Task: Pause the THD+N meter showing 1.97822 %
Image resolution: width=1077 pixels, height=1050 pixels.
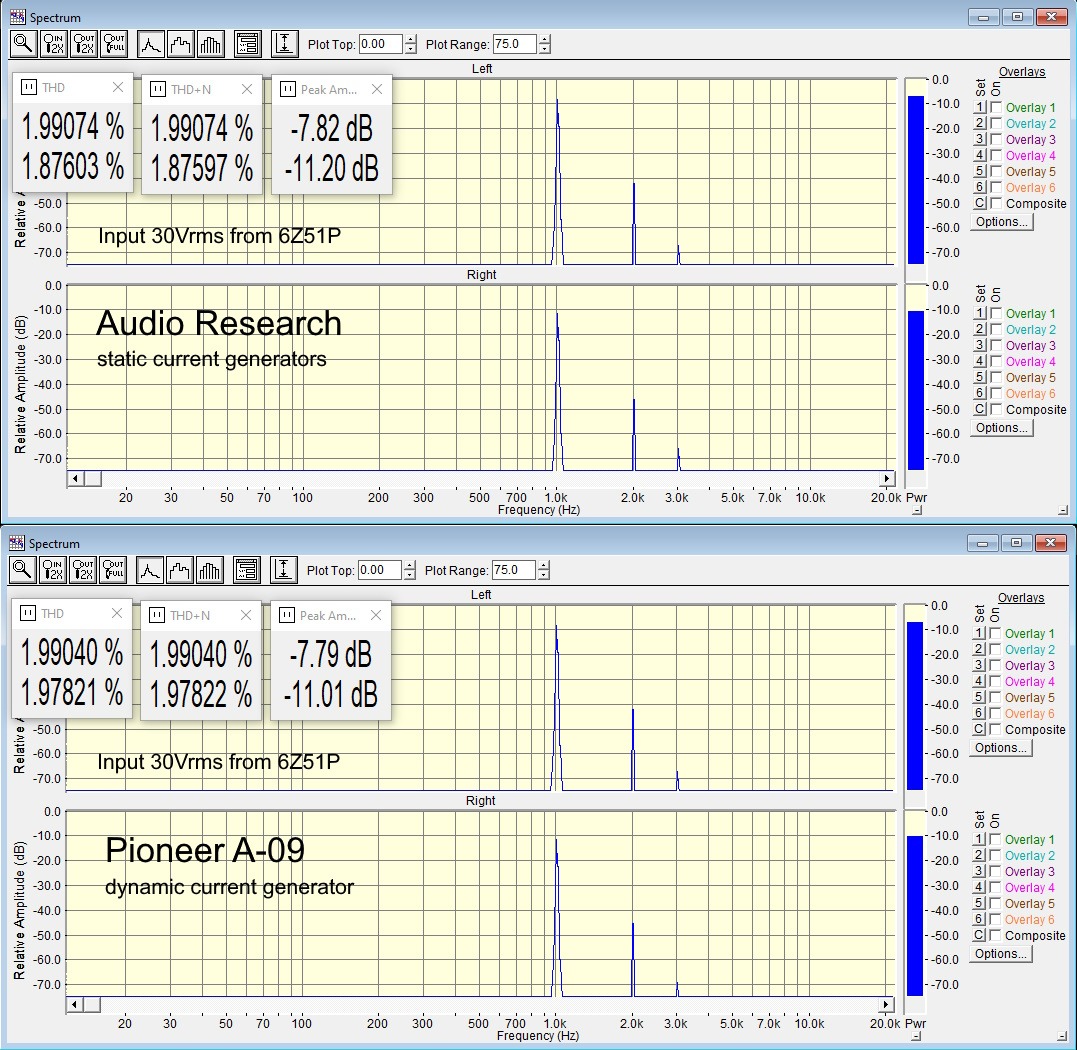Action: (x=157, y=615)
